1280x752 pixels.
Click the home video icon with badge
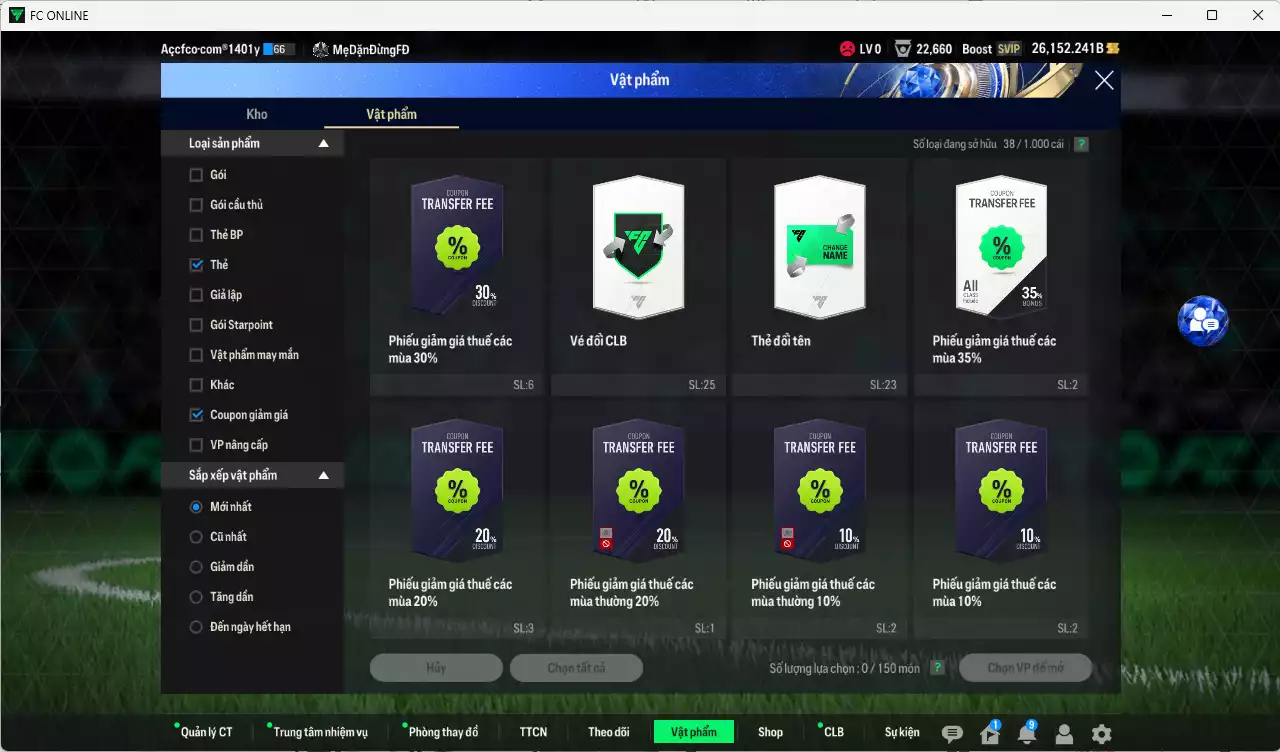pyautogui.click(x=989, y=734)
